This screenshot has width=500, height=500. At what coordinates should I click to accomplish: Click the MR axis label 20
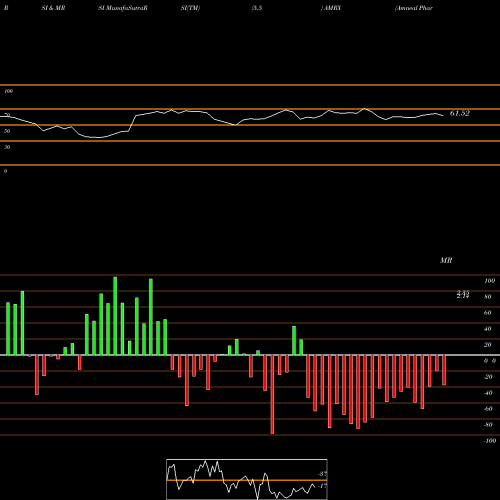coord(488,345)
